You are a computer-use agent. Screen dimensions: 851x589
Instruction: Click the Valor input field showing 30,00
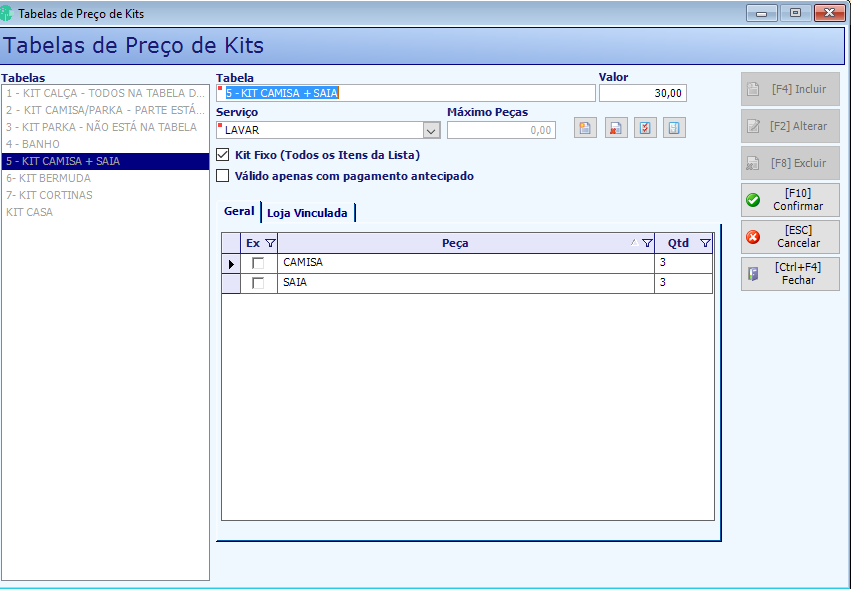pyautogui.click(x=643, y=93)
